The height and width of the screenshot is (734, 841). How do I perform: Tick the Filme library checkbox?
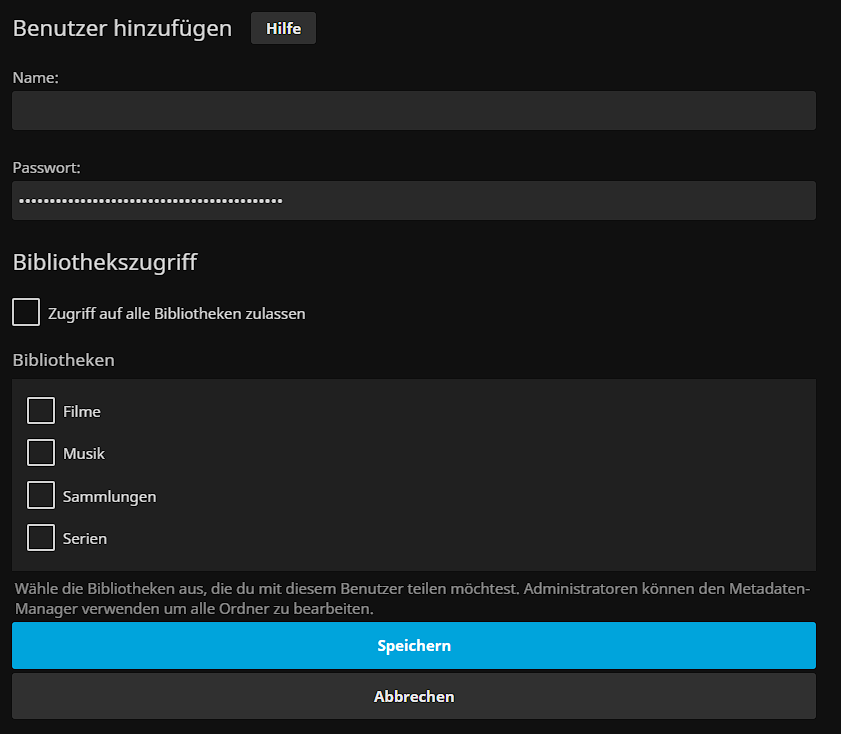tap(41, 411)
